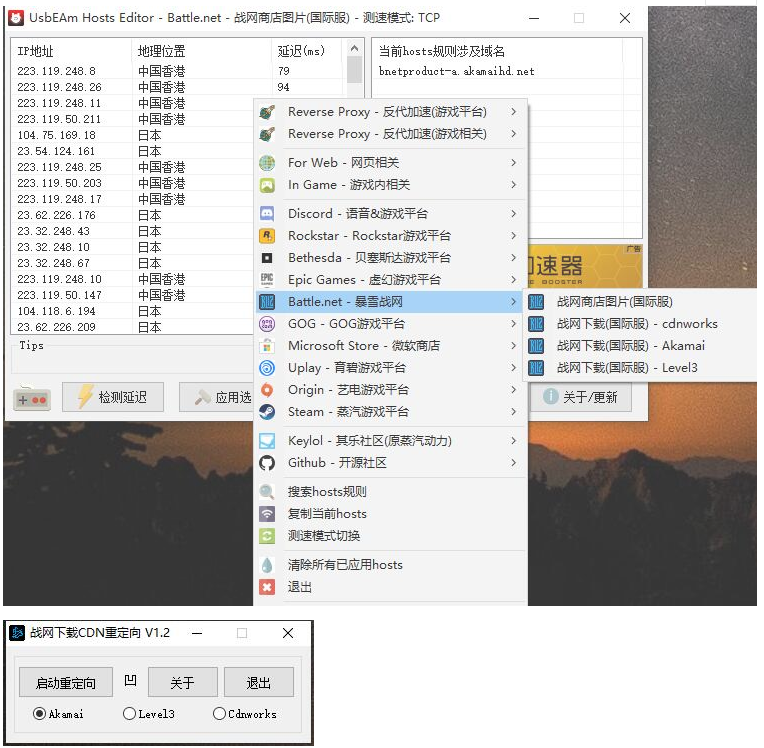Click the Steam logo icon
The image size is (764, 748).
click(x=267, y=412)
